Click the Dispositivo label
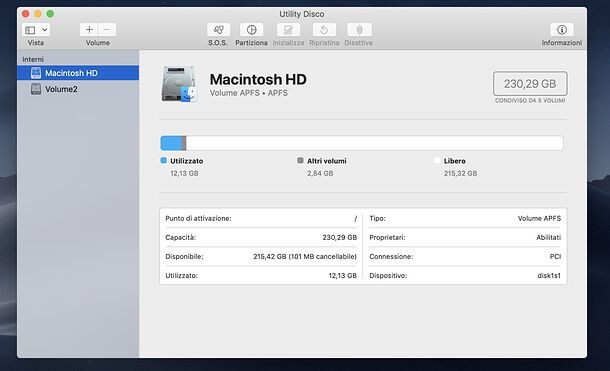The width and height of the screenshot is (610, 371). [x=388, y=275]
